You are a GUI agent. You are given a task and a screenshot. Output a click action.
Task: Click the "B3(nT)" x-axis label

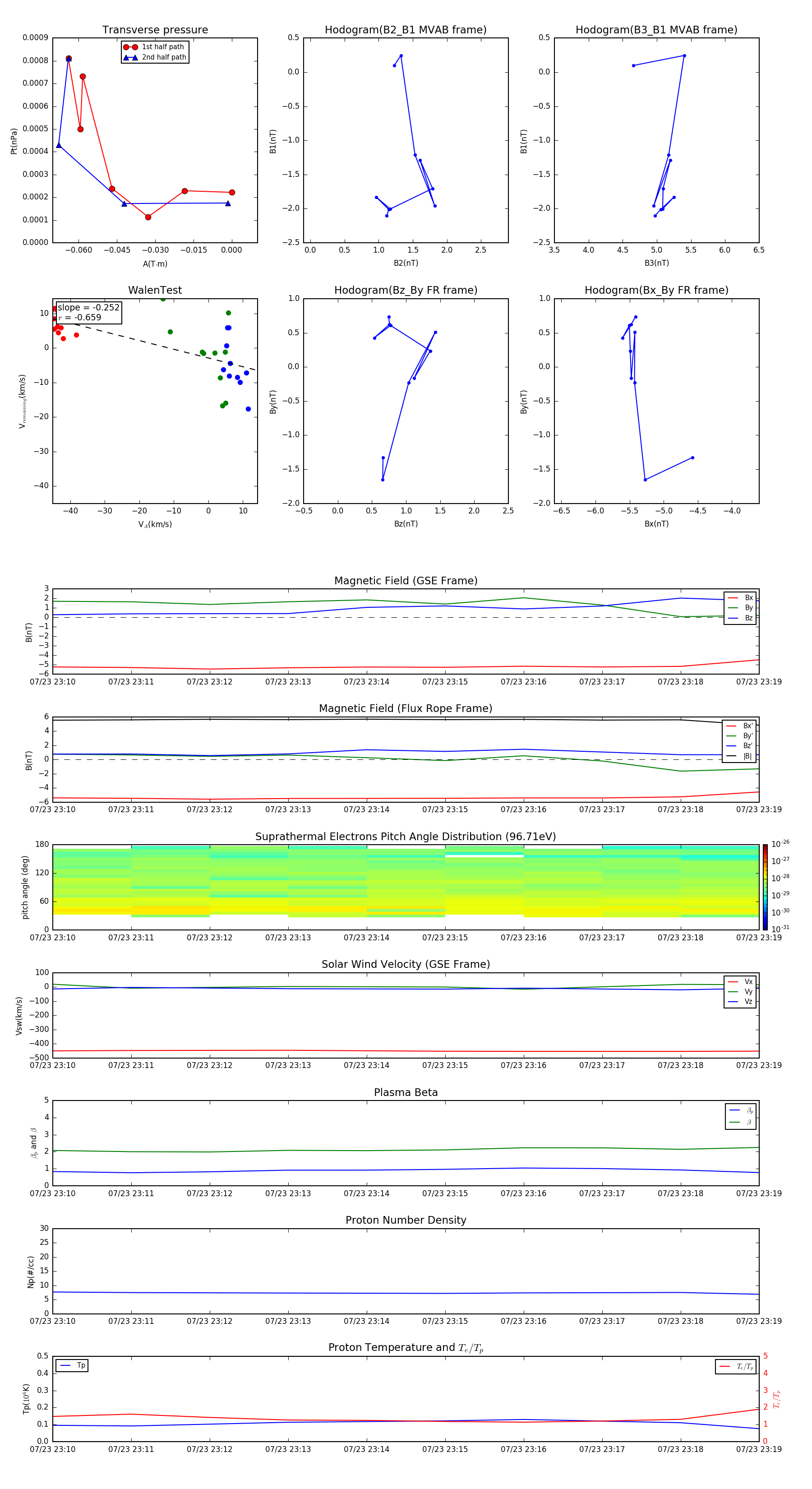tap(656, 263)
